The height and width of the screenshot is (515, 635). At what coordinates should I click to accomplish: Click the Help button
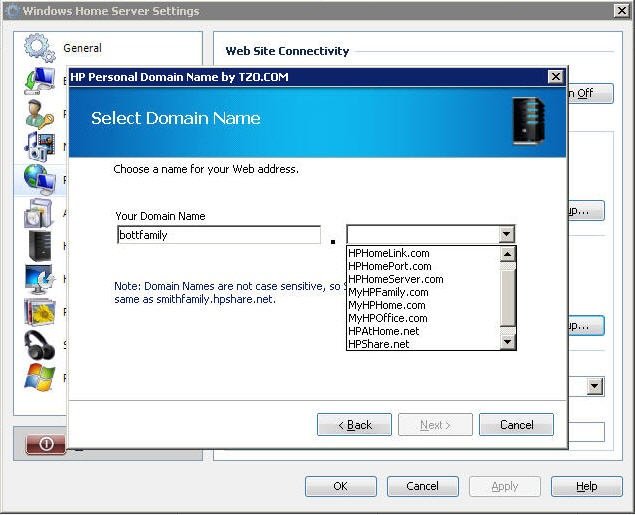[x=586, y=486]
